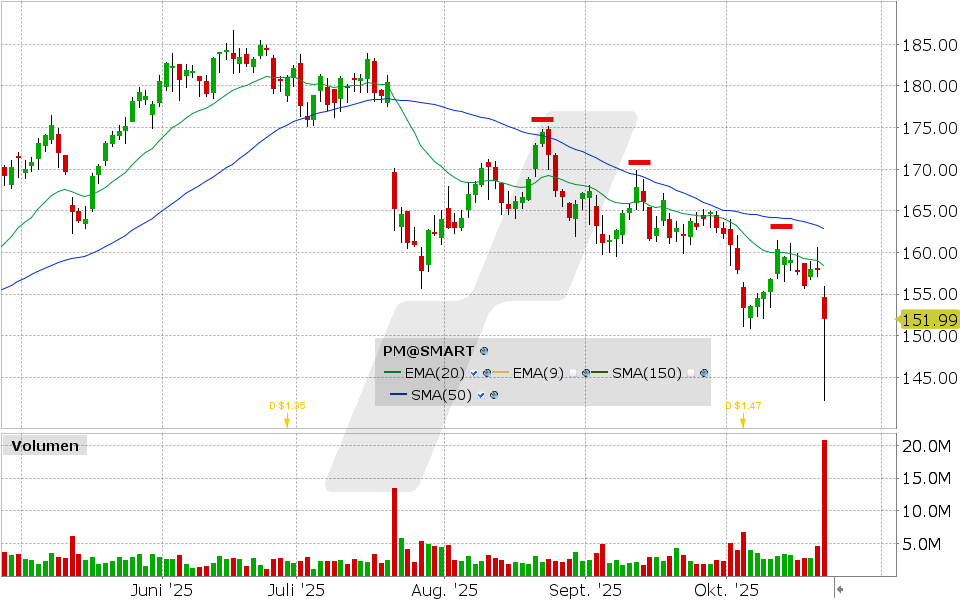
Task: Click the small arrow right of the time axis
Action: pos(839,589)
